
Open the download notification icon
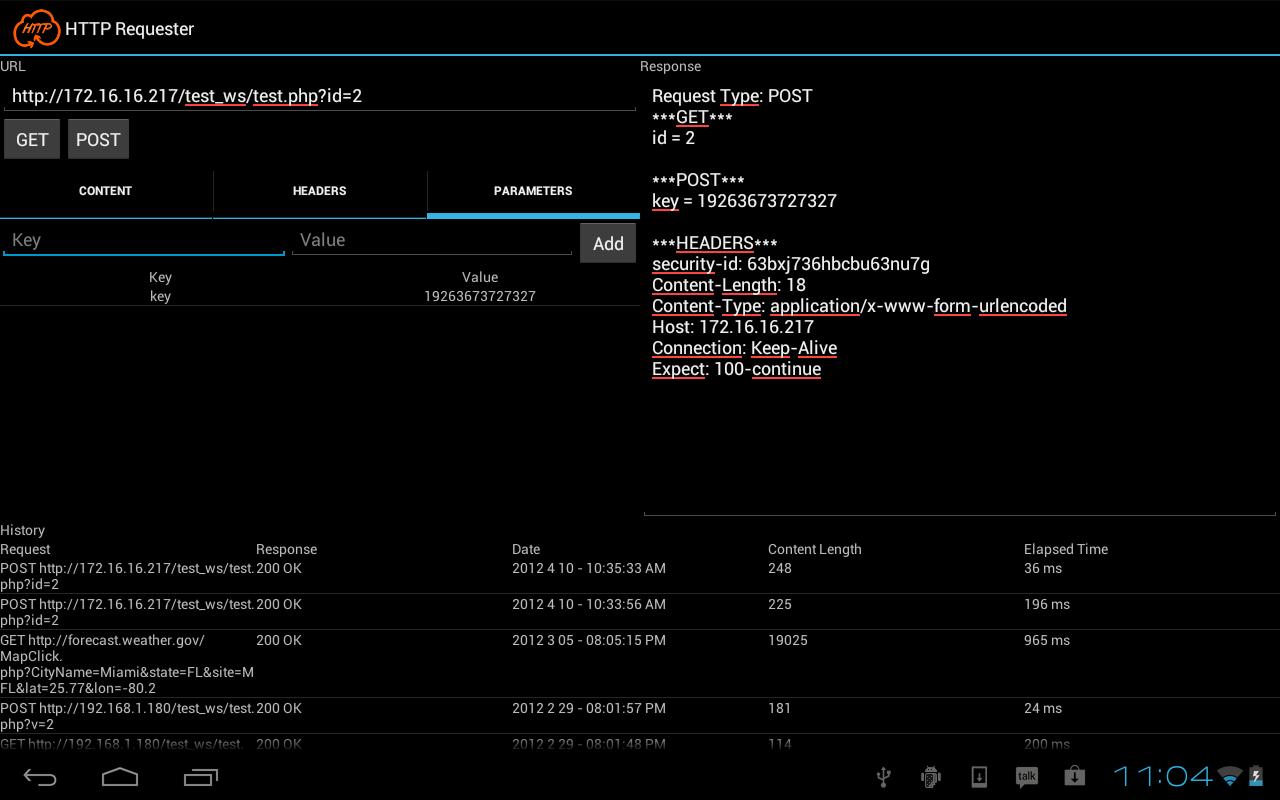tap(979, 777)
